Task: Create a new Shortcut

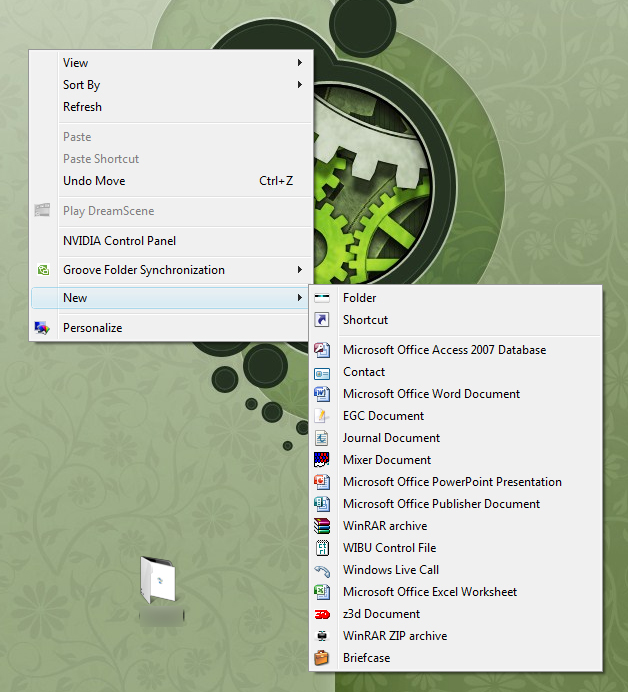Action: point(365,320)
